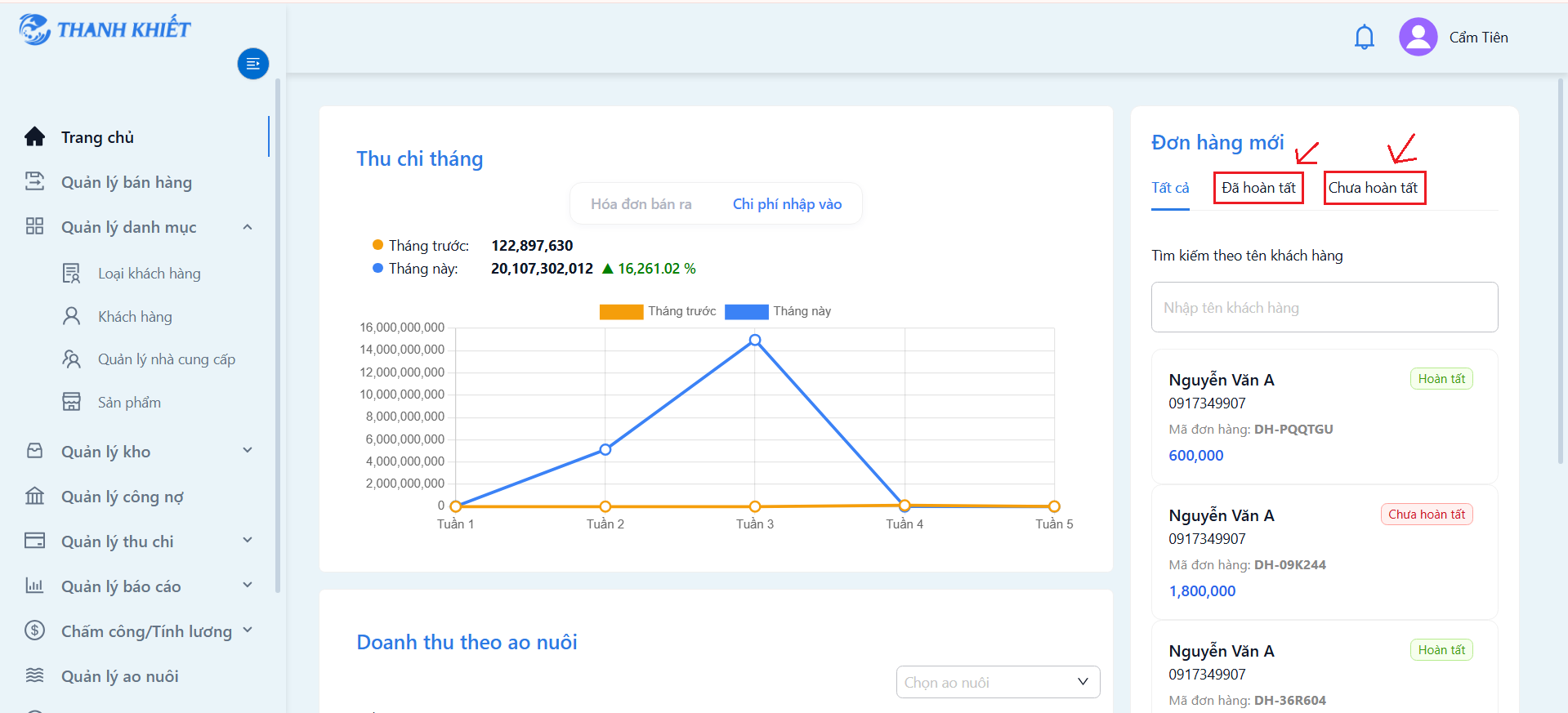The height and width of the screenshot is (713, 1568).
Task: Click the Trang chủ home icon
Action: (x=34, y=136)
